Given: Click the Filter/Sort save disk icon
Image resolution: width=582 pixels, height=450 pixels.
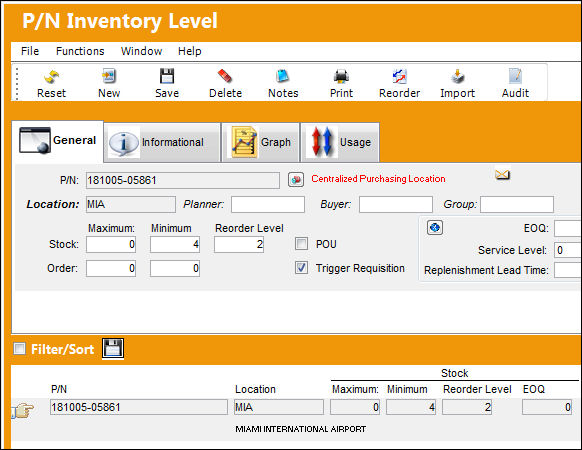Looking at the screenshot, I should point(113,348).
